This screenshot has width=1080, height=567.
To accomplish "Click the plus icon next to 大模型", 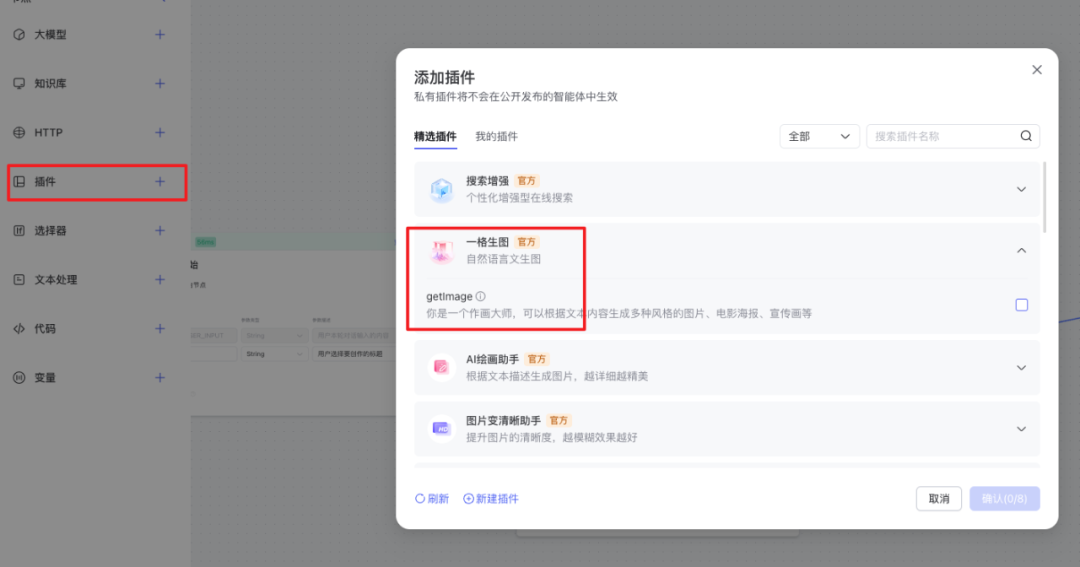I will pyautogui.click(x=160, y=35).
